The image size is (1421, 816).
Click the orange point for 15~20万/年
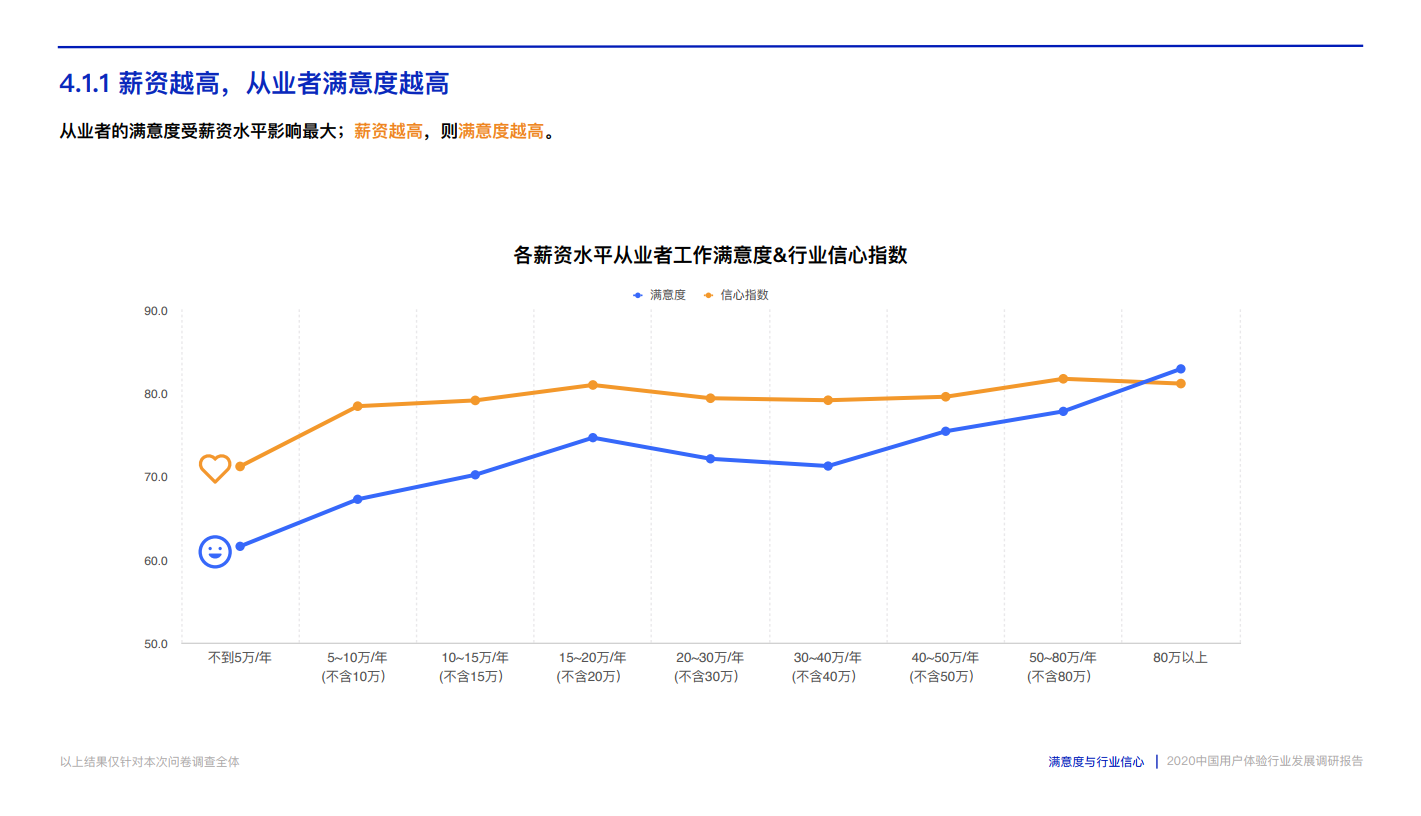593,385
